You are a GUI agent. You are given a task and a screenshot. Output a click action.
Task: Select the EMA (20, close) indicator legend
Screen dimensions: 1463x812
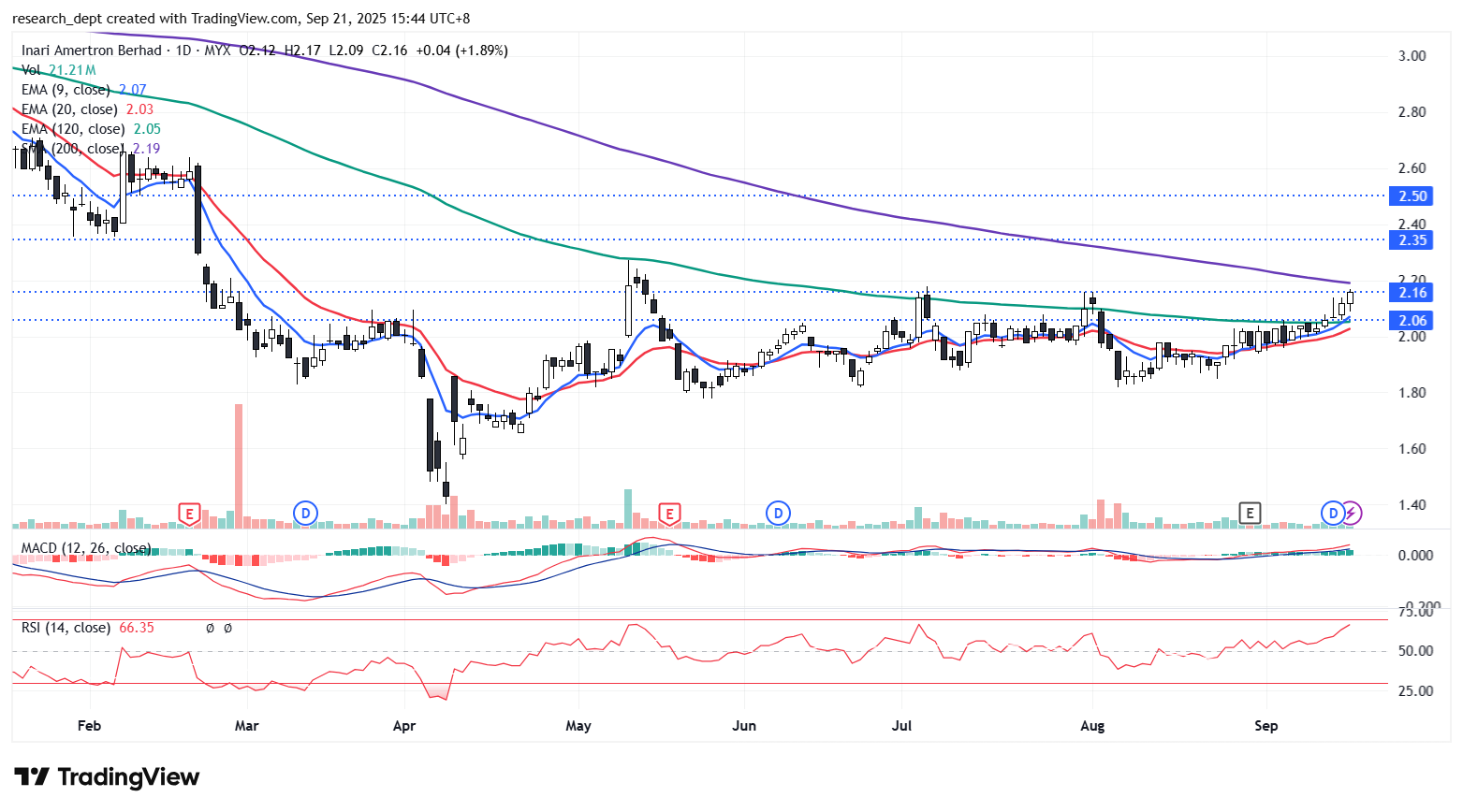tap(69, 109)
